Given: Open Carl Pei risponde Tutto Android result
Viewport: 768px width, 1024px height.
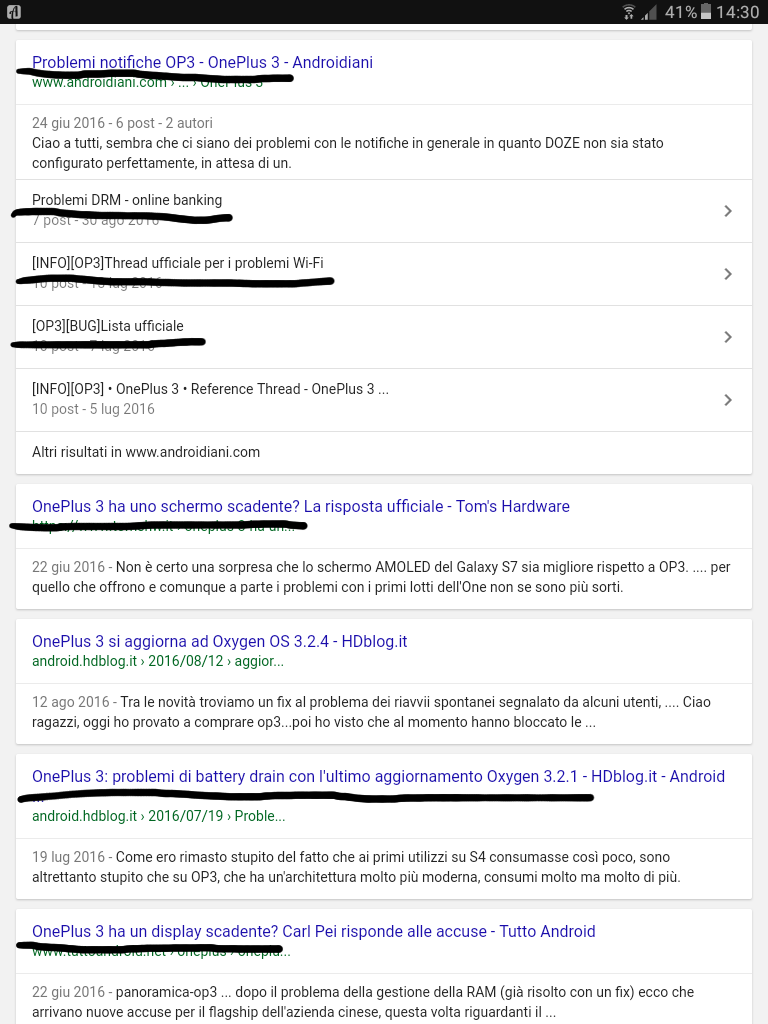Looking at the screenshot, I should 313,931.
